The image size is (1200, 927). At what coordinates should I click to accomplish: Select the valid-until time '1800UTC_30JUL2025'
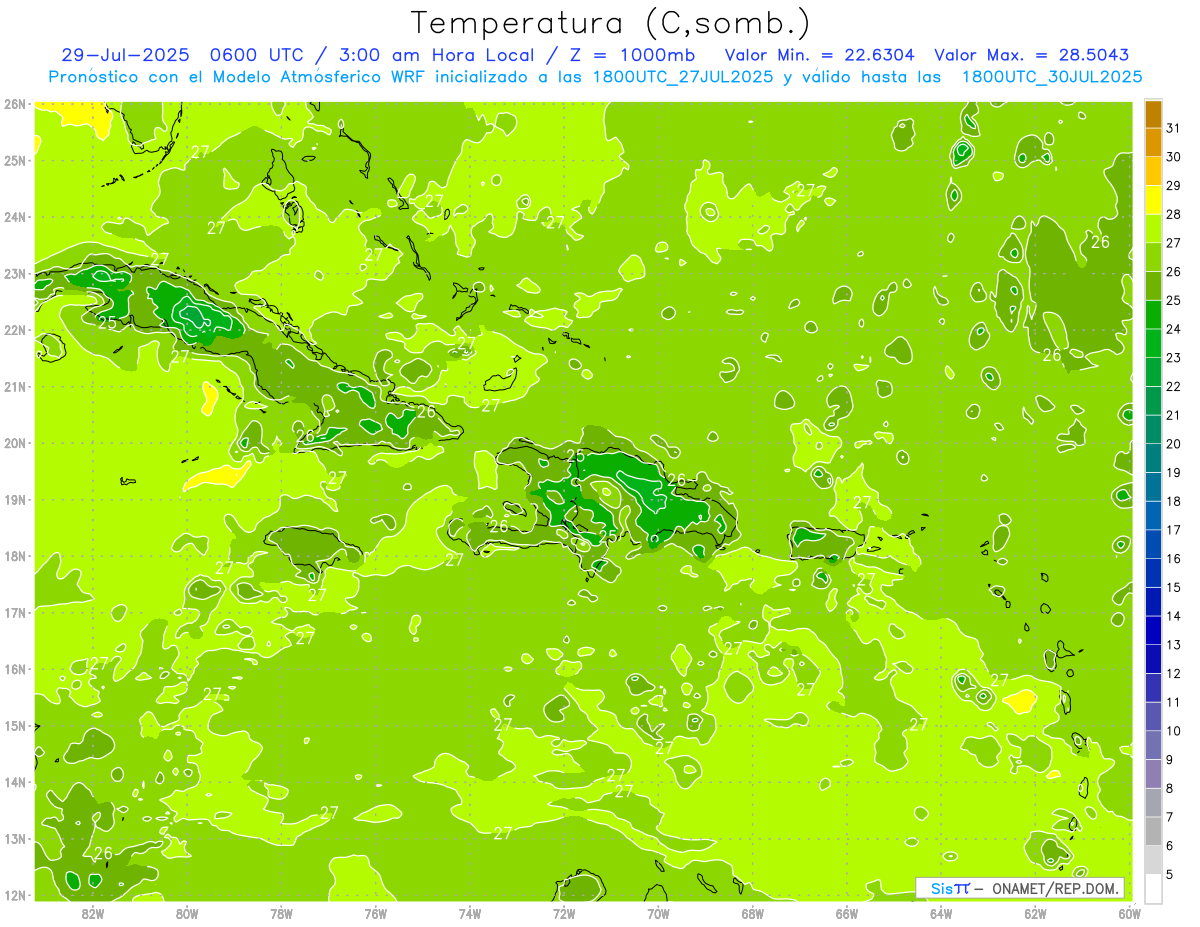[x=1052, y=77]
